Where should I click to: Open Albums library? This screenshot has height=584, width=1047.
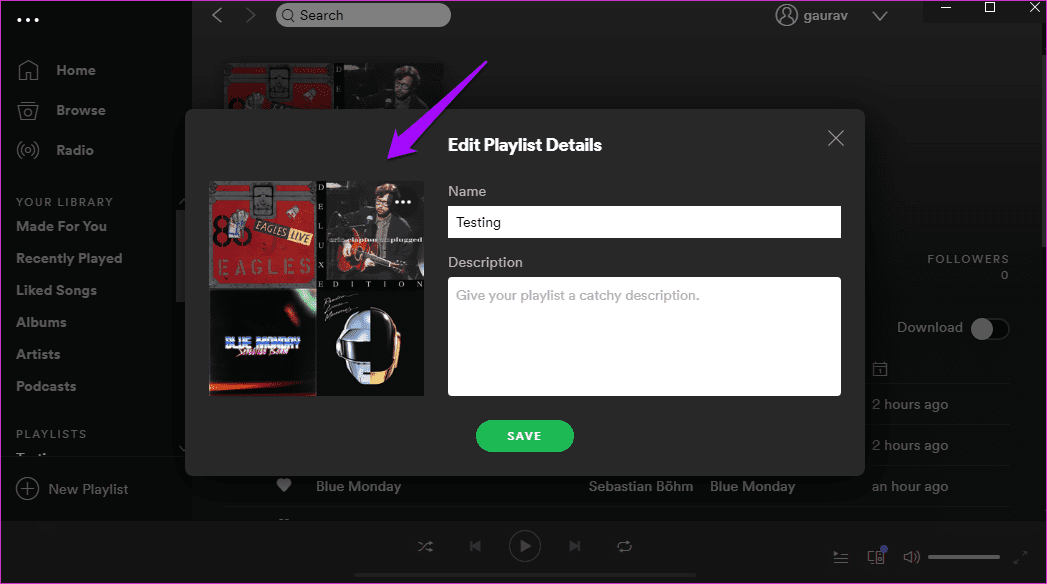[x=41, y=322]
